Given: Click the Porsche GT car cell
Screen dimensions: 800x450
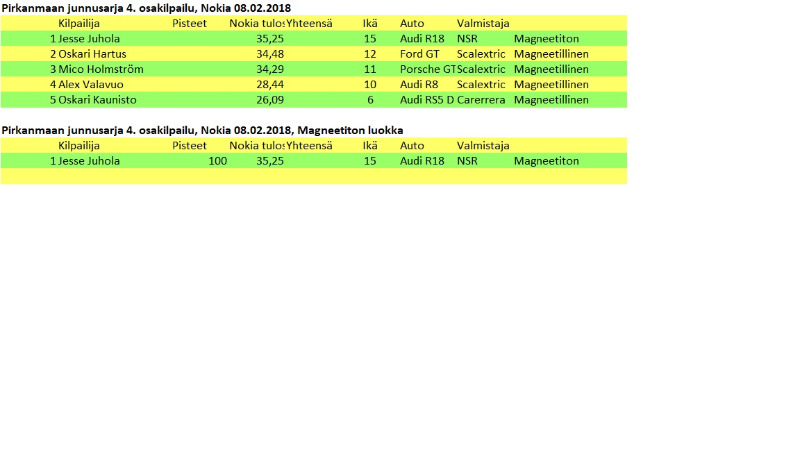Looking at the screenshot, I should pos(427,69).
